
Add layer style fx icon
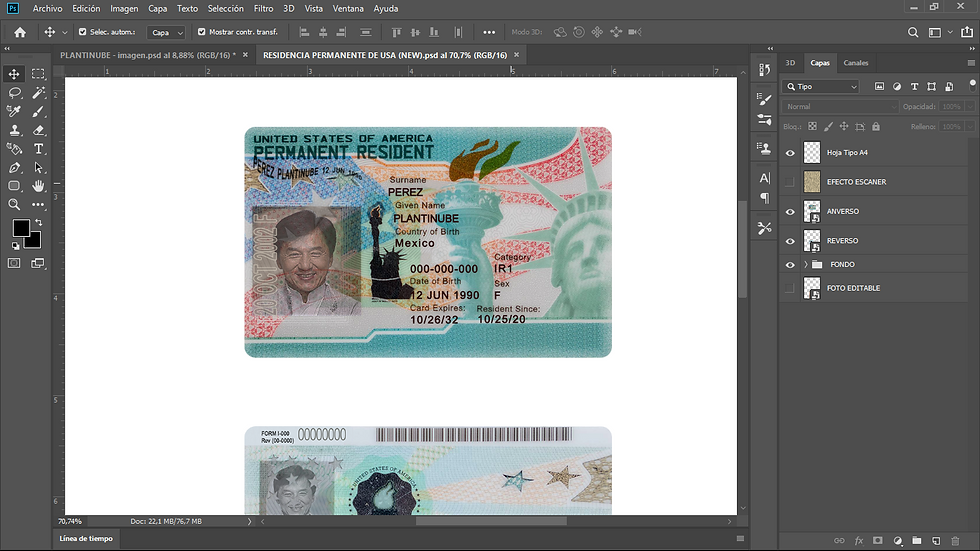859,540
